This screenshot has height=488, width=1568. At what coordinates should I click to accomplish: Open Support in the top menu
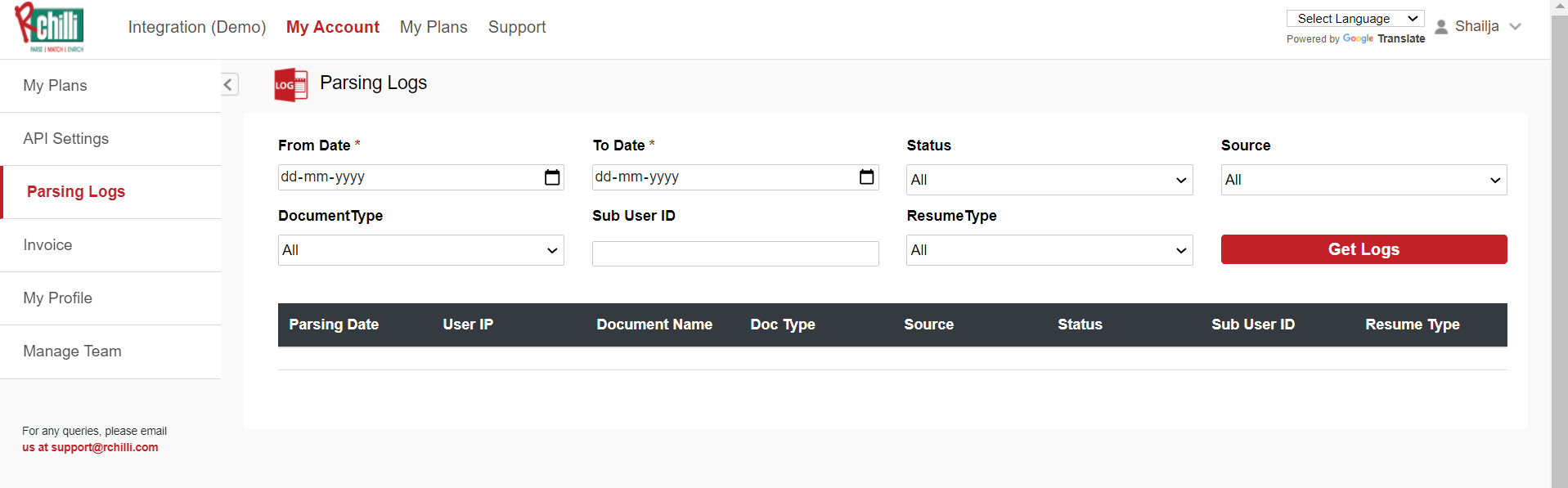[517, 27]
